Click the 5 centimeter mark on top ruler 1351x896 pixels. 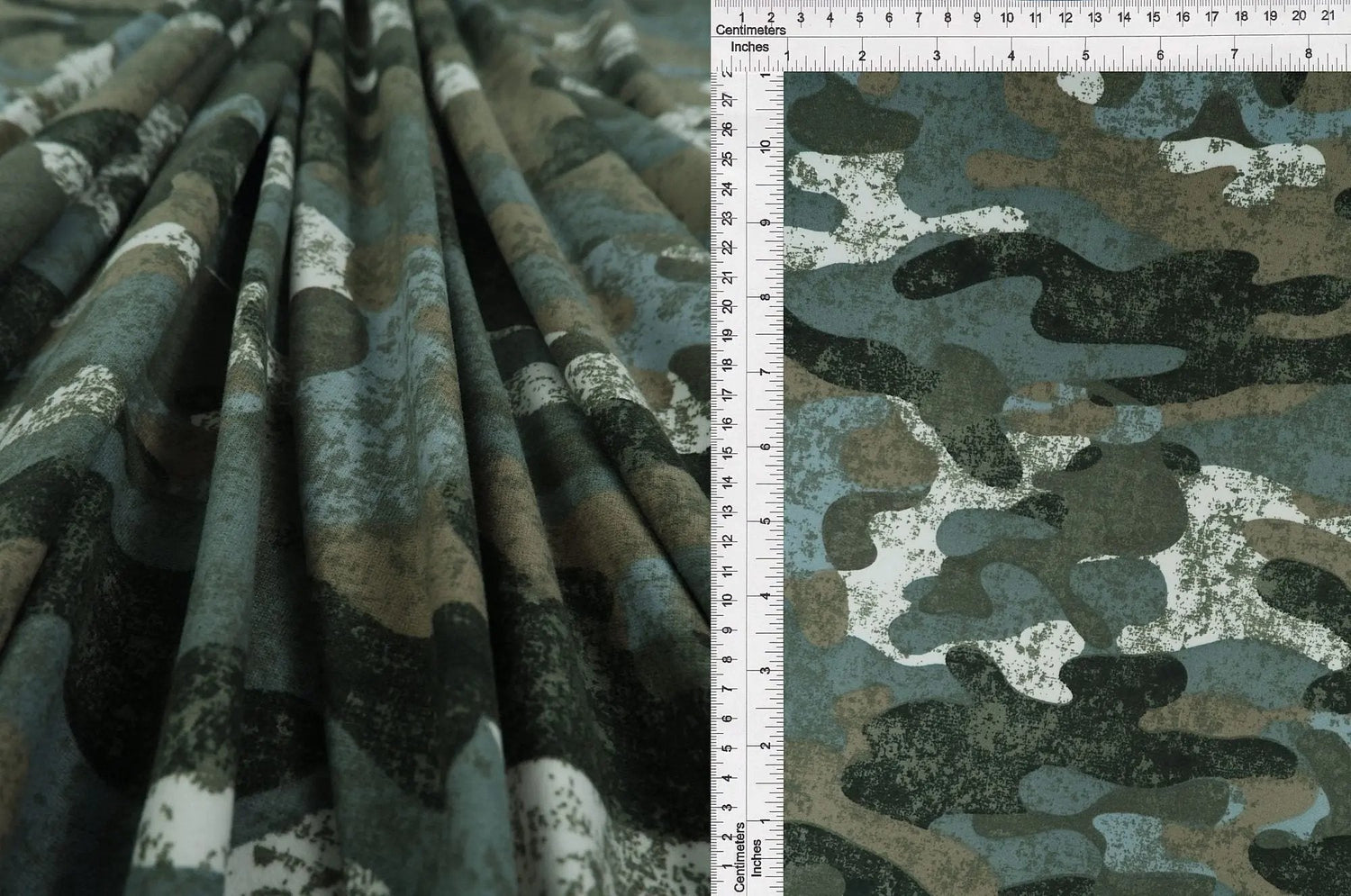point(859,16)
